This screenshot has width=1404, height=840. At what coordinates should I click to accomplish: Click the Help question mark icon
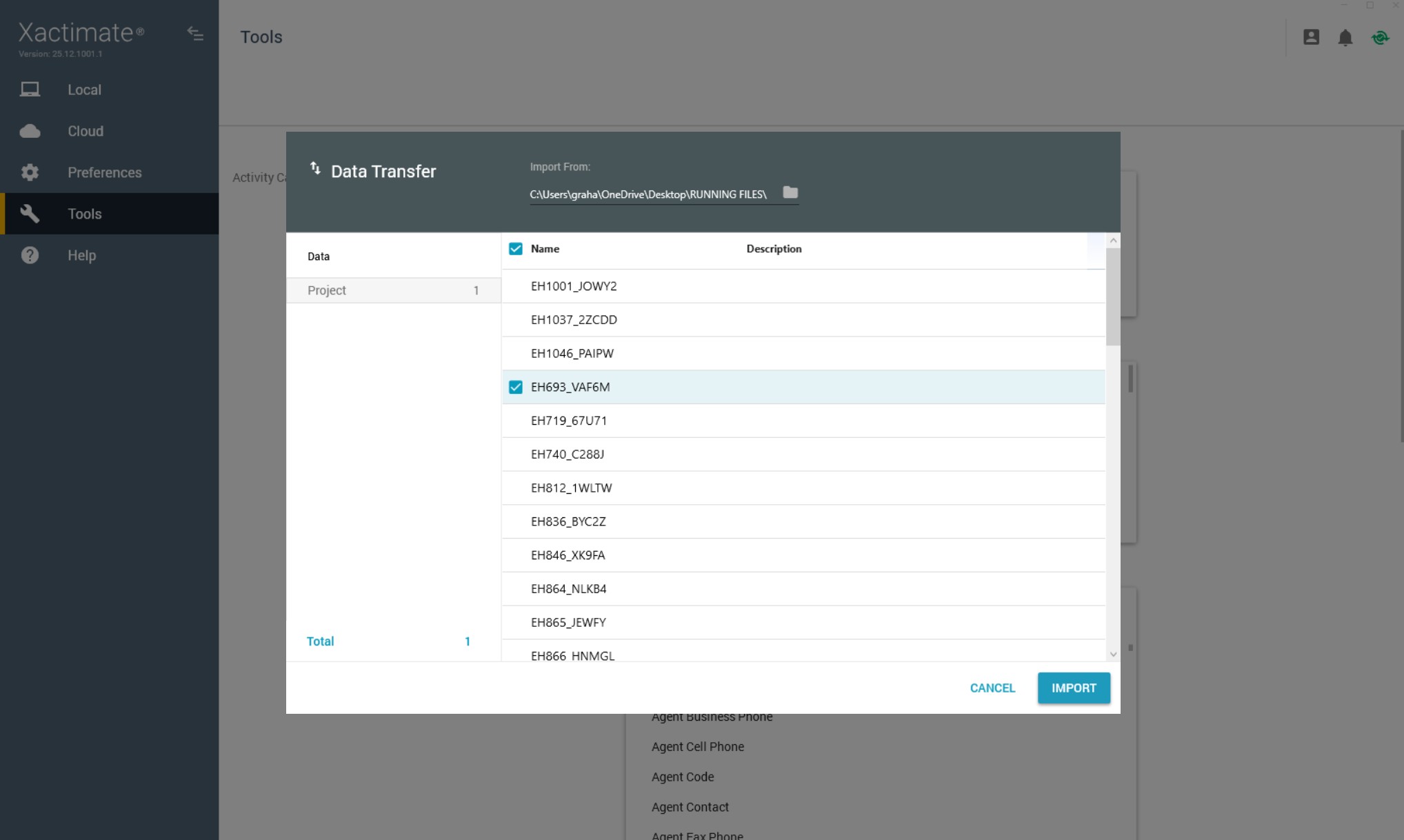click(x=30, y=255)
